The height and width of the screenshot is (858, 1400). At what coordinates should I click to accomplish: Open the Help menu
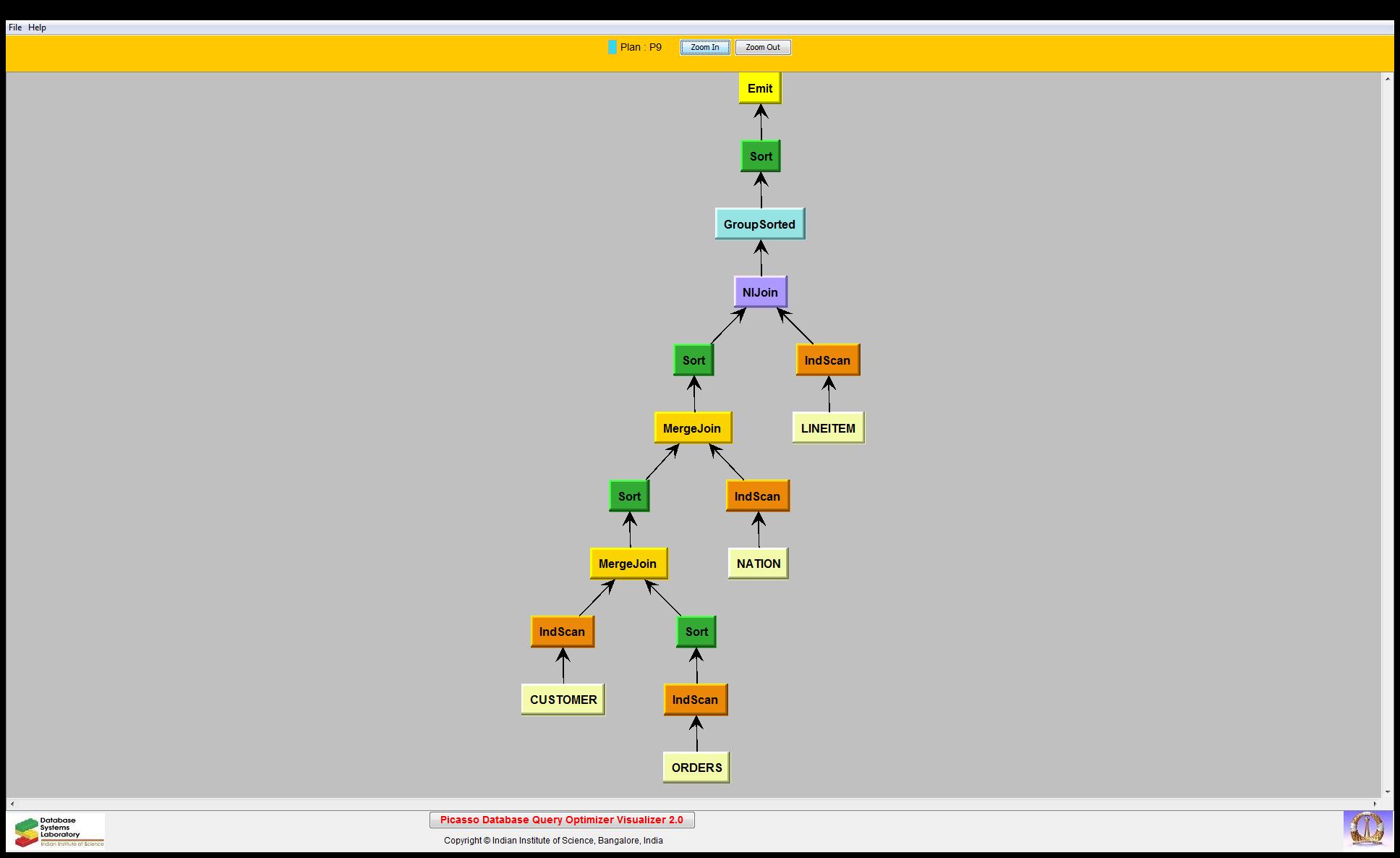tap(37, 27)
